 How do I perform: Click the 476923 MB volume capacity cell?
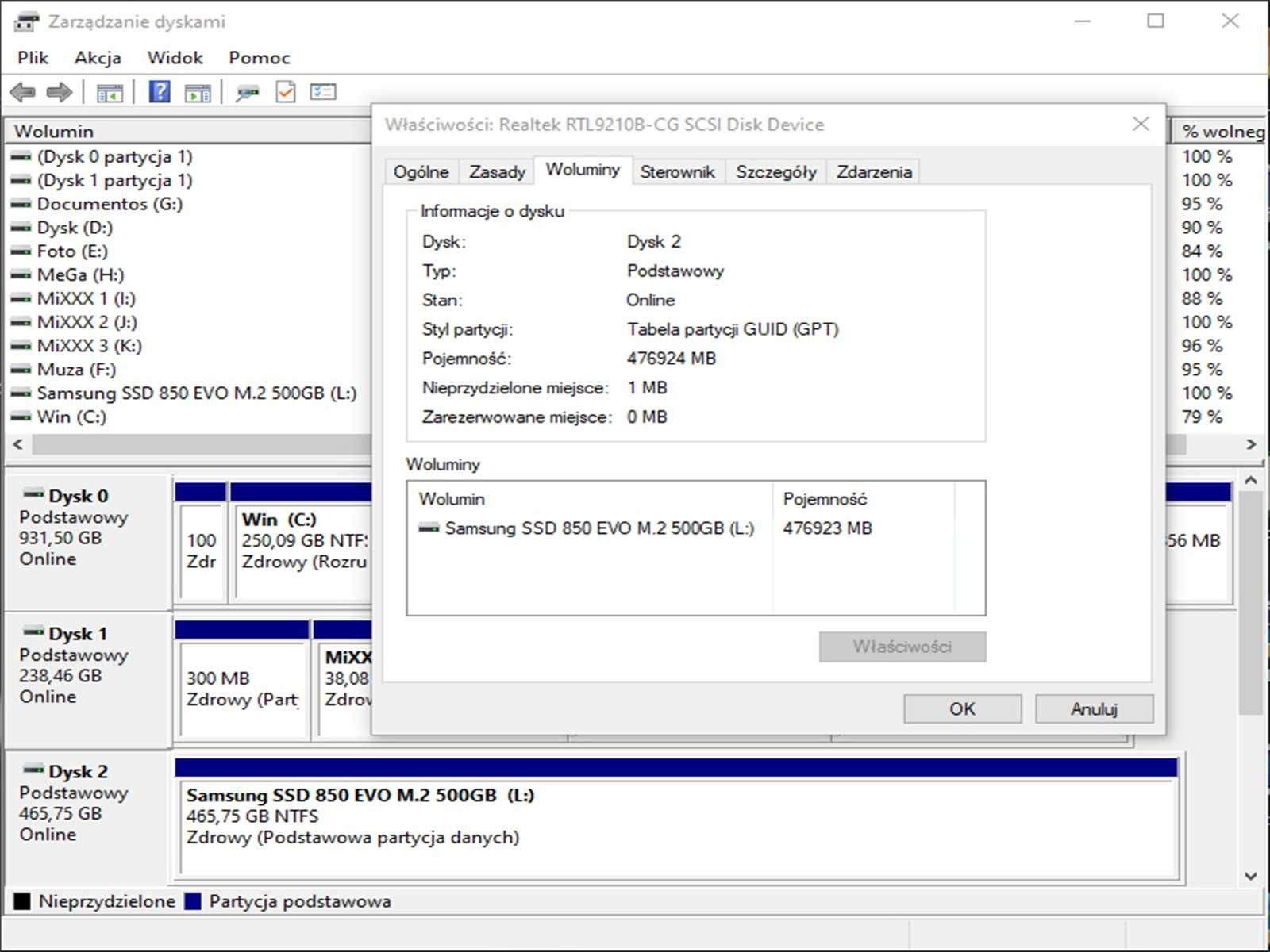827,528
